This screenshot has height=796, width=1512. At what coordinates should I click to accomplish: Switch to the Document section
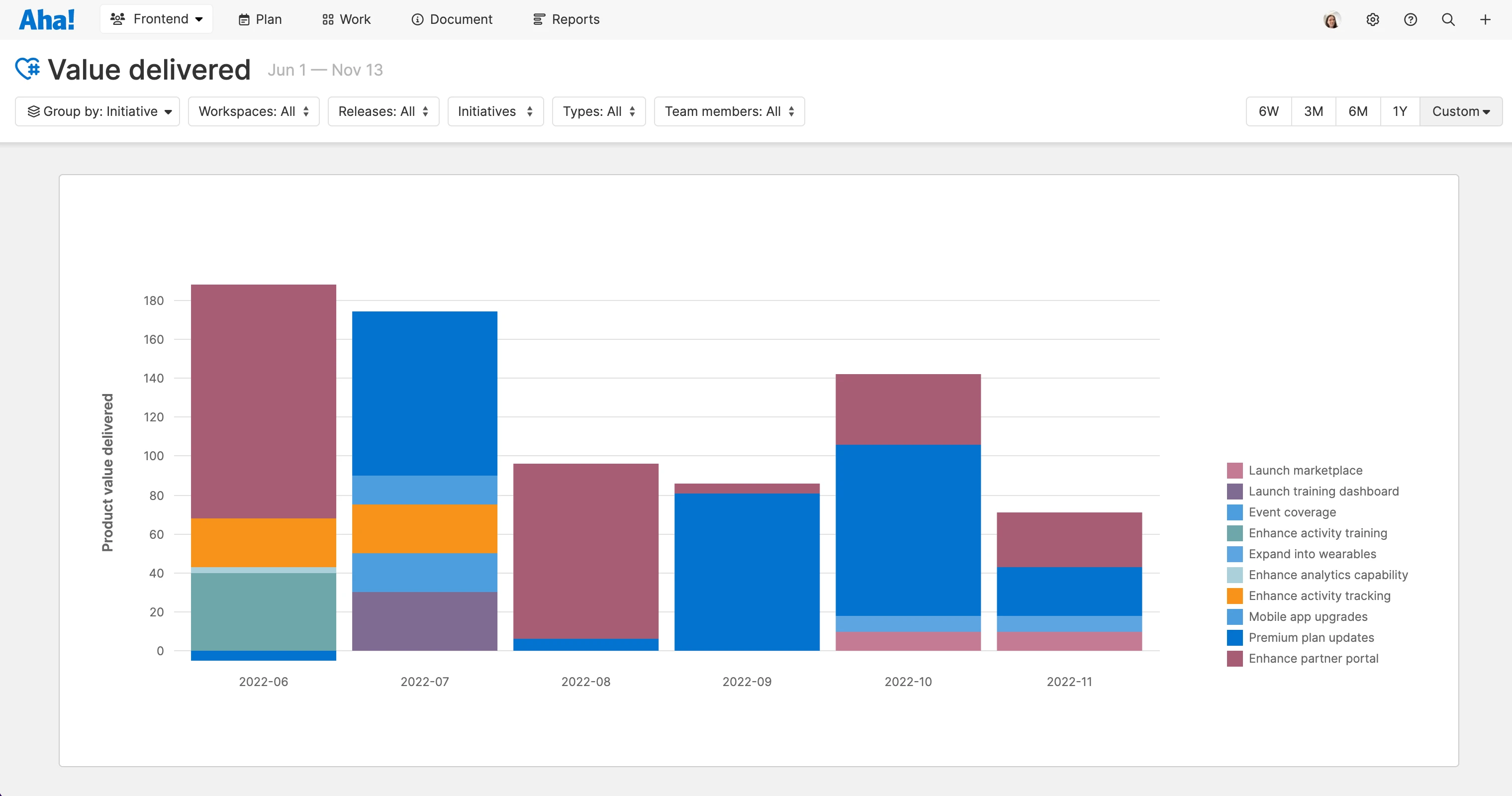[452, 19]
